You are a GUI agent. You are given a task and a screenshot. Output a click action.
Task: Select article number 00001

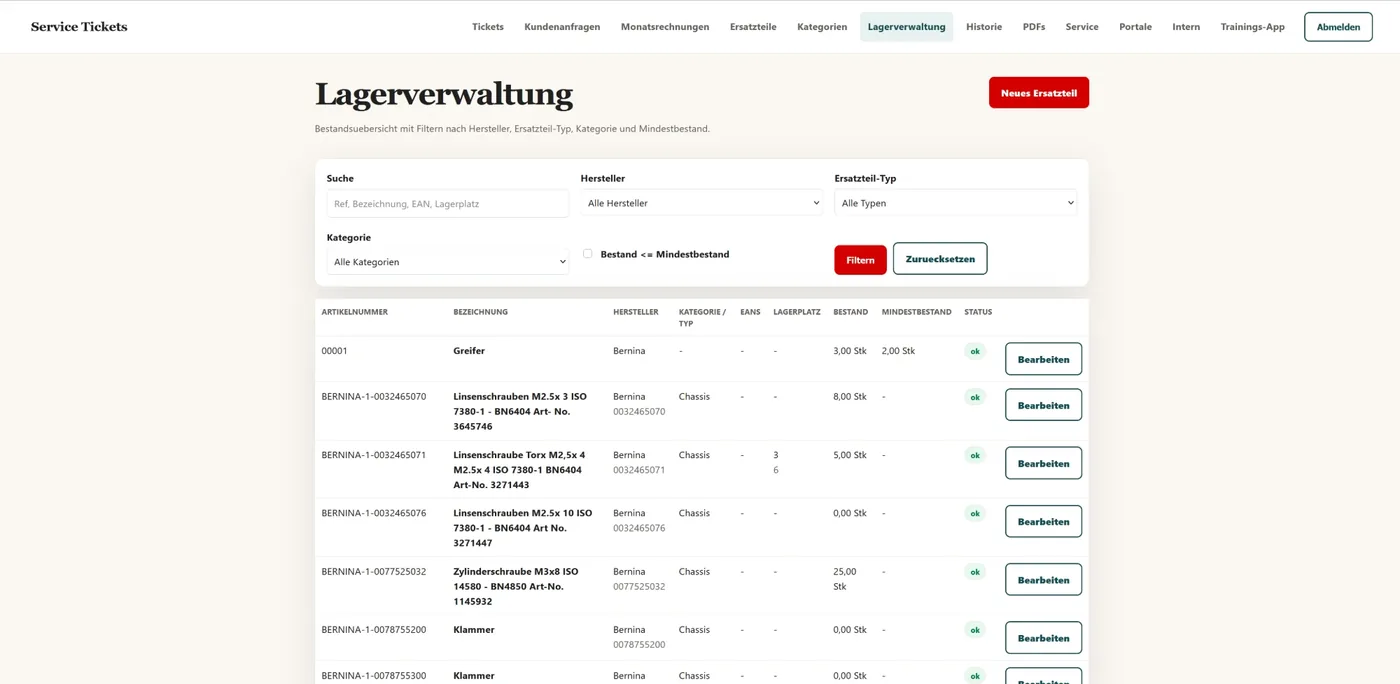[335, 351]
